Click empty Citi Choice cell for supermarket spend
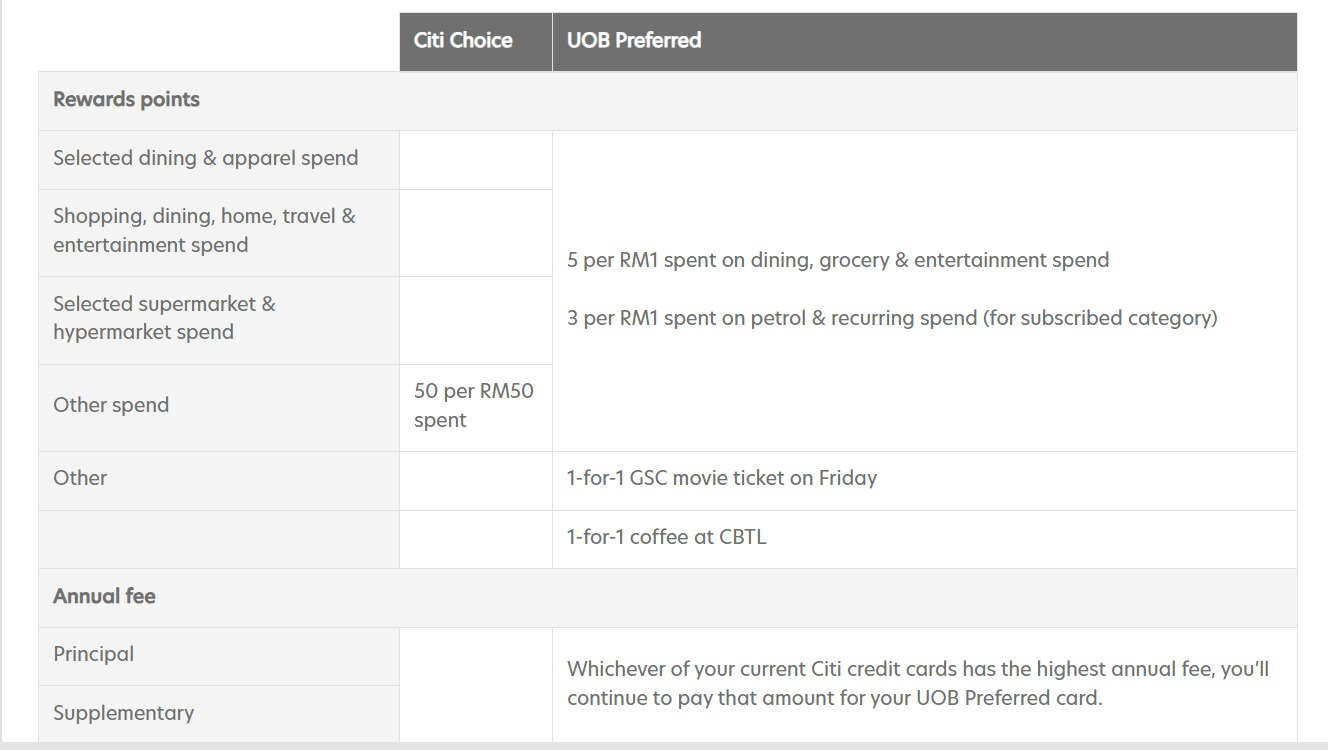 click(475, 320)
